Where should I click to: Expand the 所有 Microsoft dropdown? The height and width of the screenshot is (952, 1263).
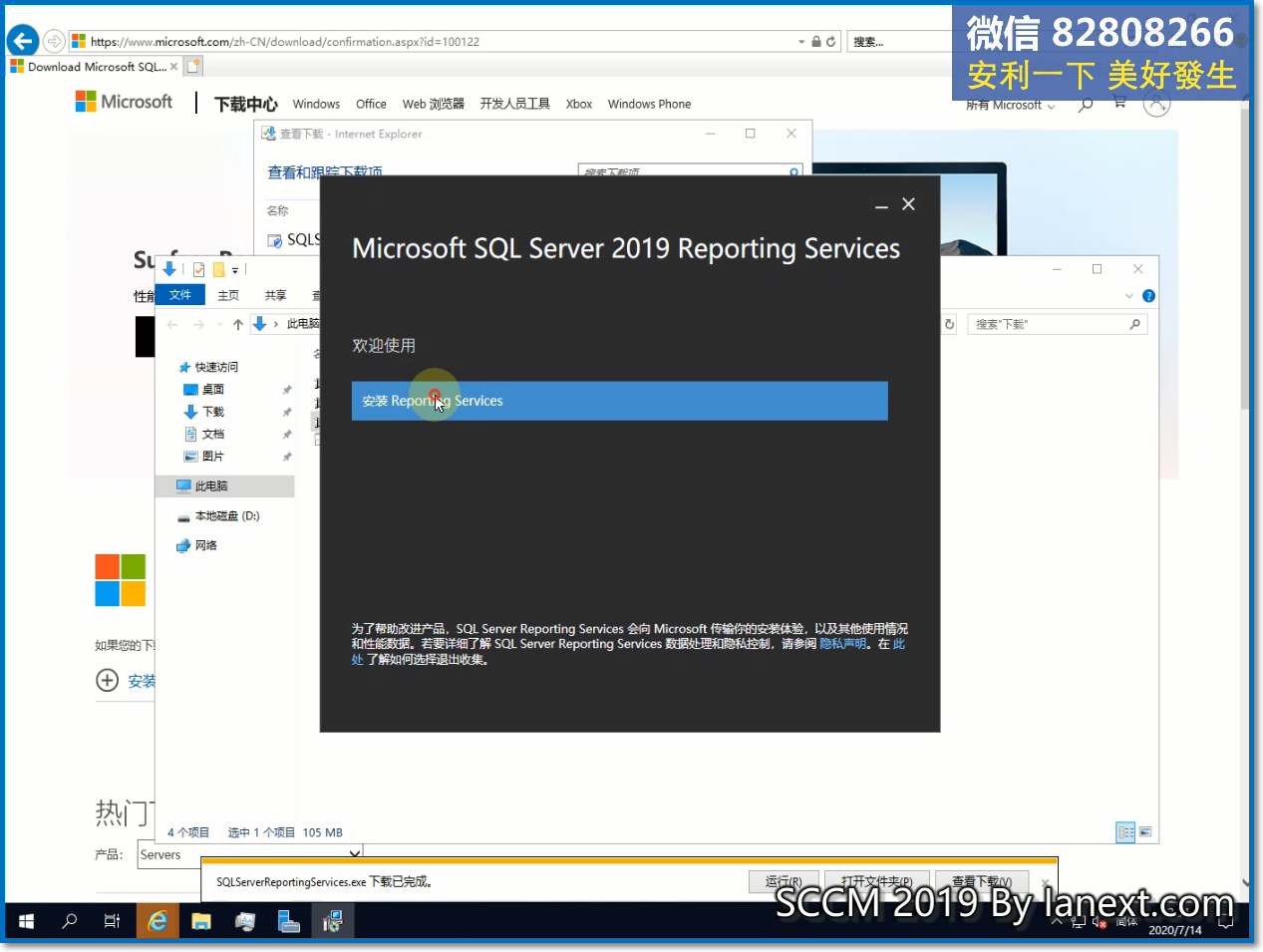(x=1010, y=106)
